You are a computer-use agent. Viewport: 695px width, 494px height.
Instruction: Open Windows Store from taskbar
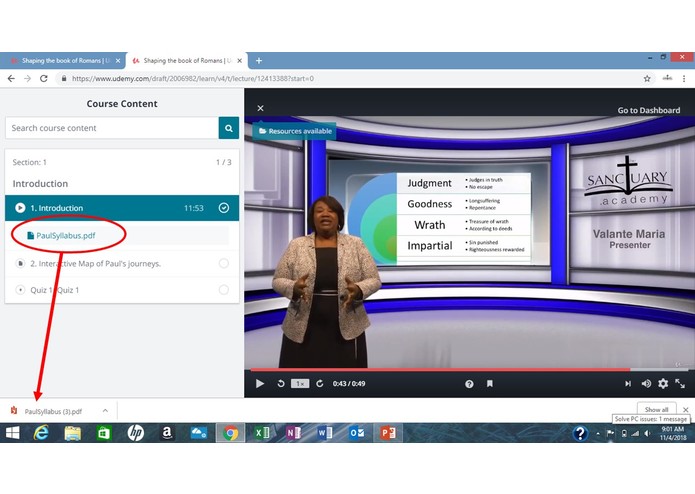click(103, 433)
